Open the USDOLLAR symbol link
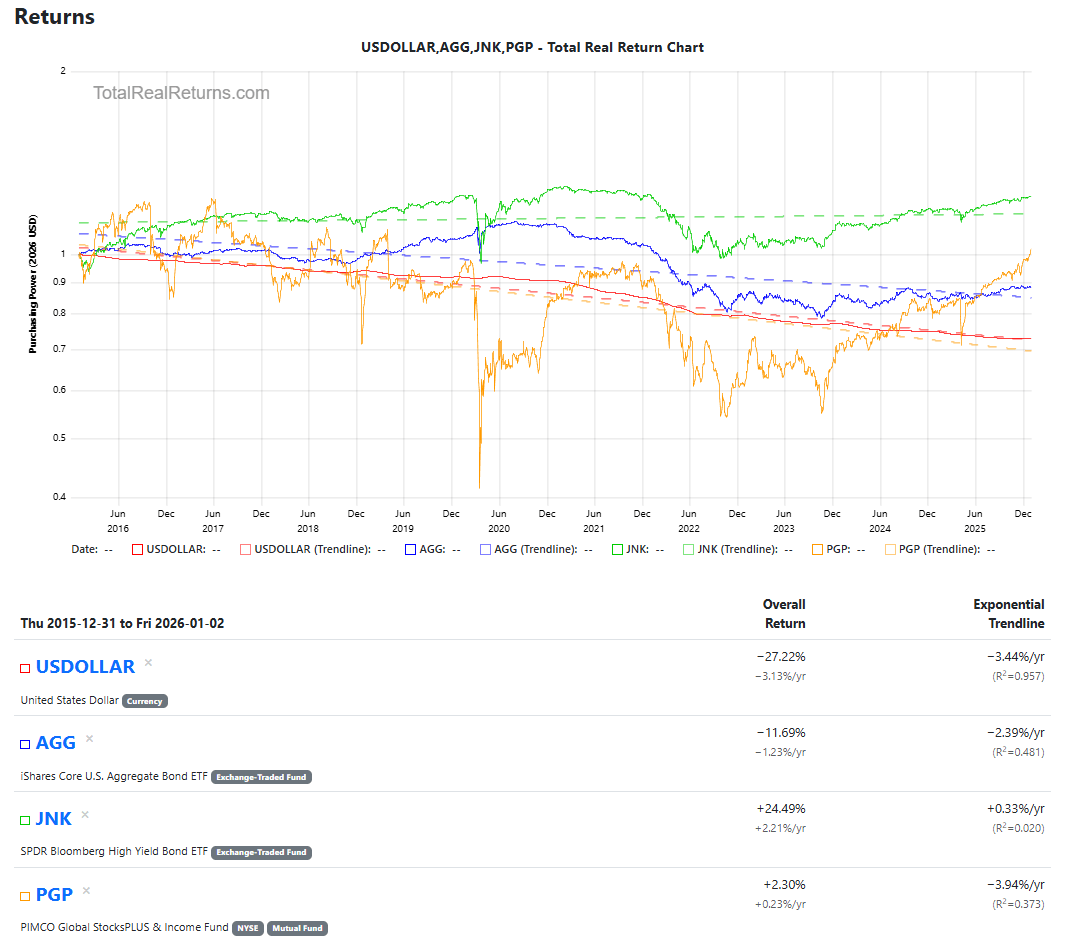 coord(85,667)
